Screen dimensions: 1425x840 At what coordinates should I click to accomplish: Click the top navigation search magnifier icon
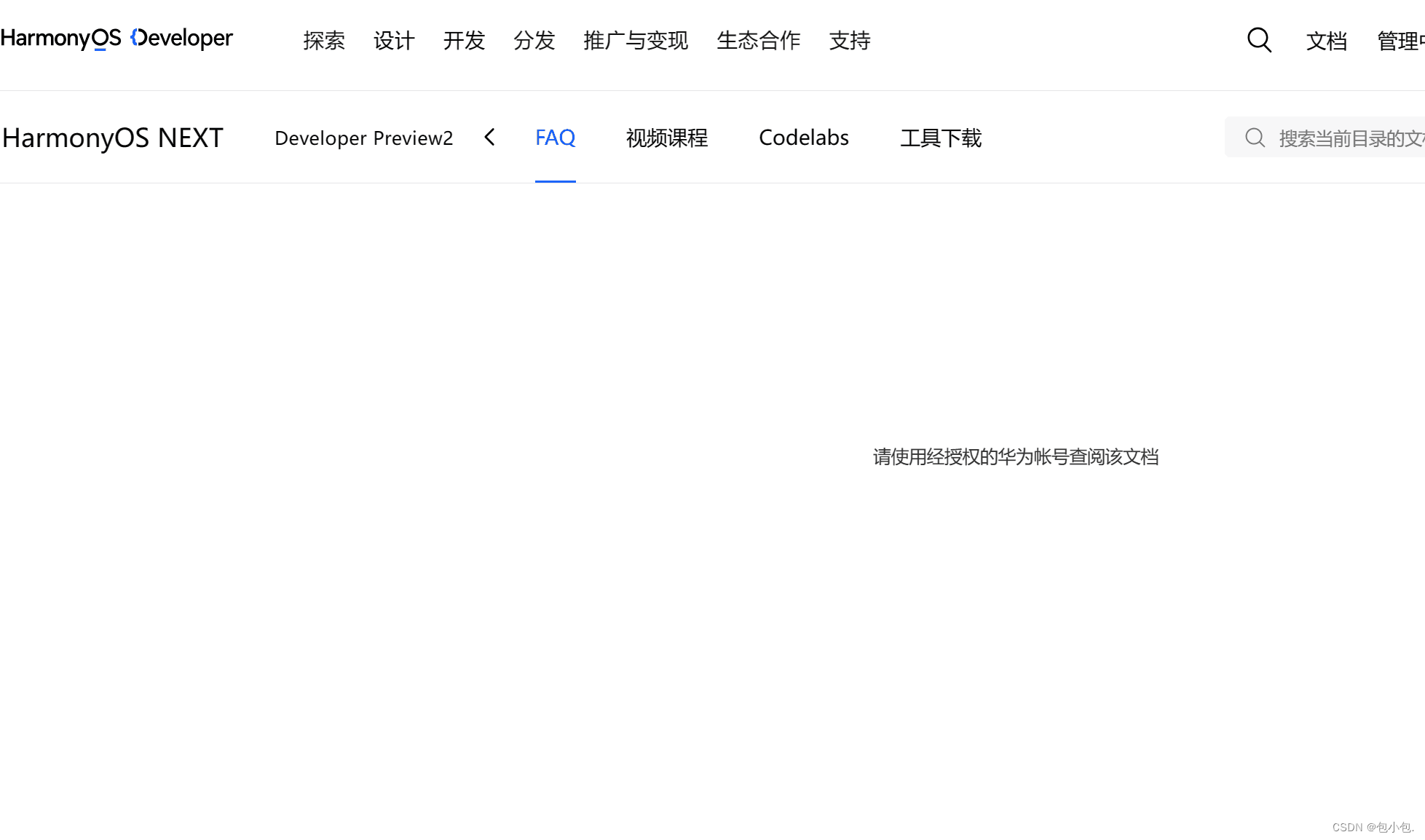[1259, 40]
